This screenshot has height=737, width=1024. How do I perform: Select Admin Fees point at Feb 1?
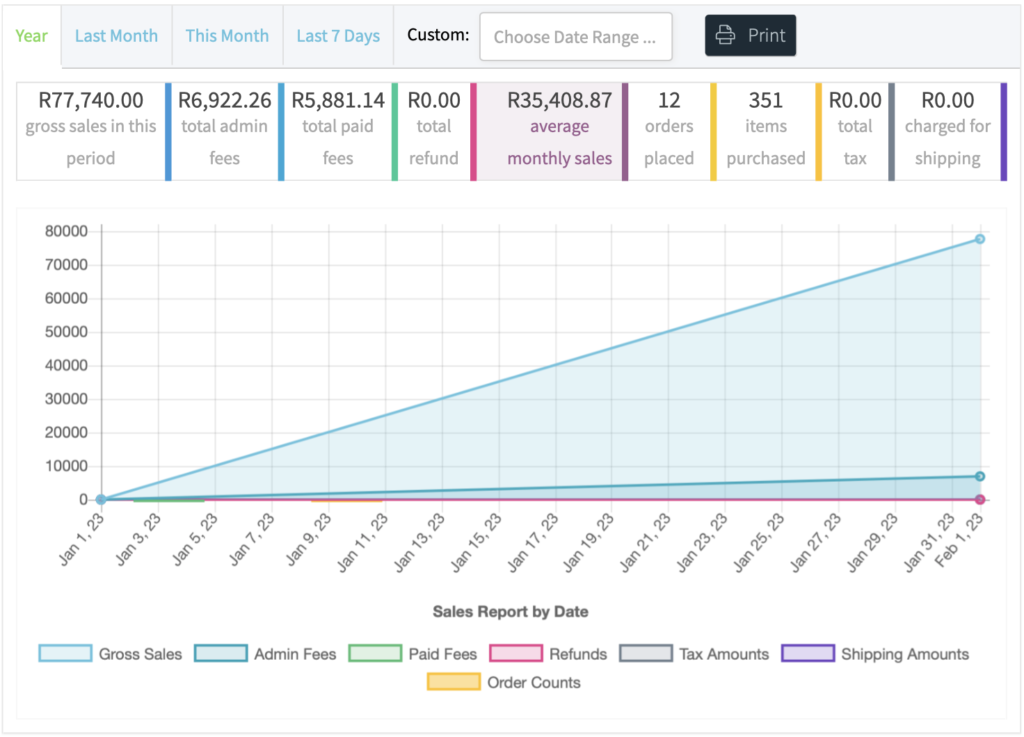[x=980, y=477]
